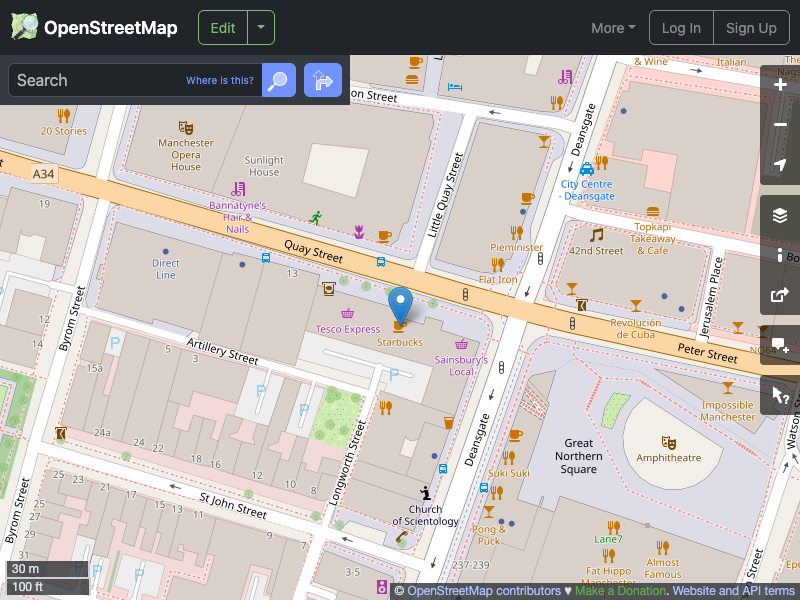Open the map legend info icon

pyautogui.click(x=778, y=254)
